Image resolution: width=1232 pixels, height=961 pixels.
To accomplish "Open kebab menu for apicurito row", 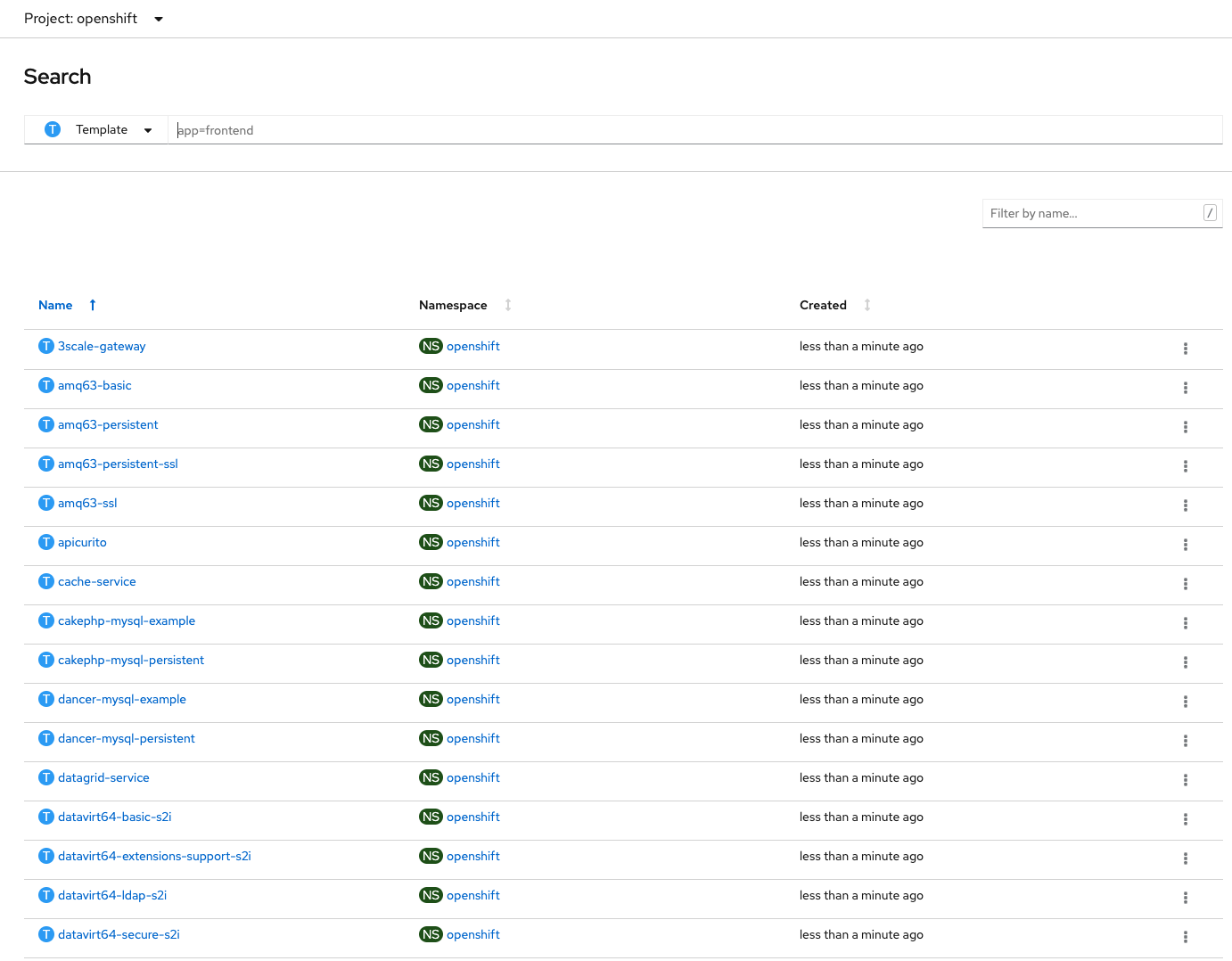I will (x=1185, y=545).
